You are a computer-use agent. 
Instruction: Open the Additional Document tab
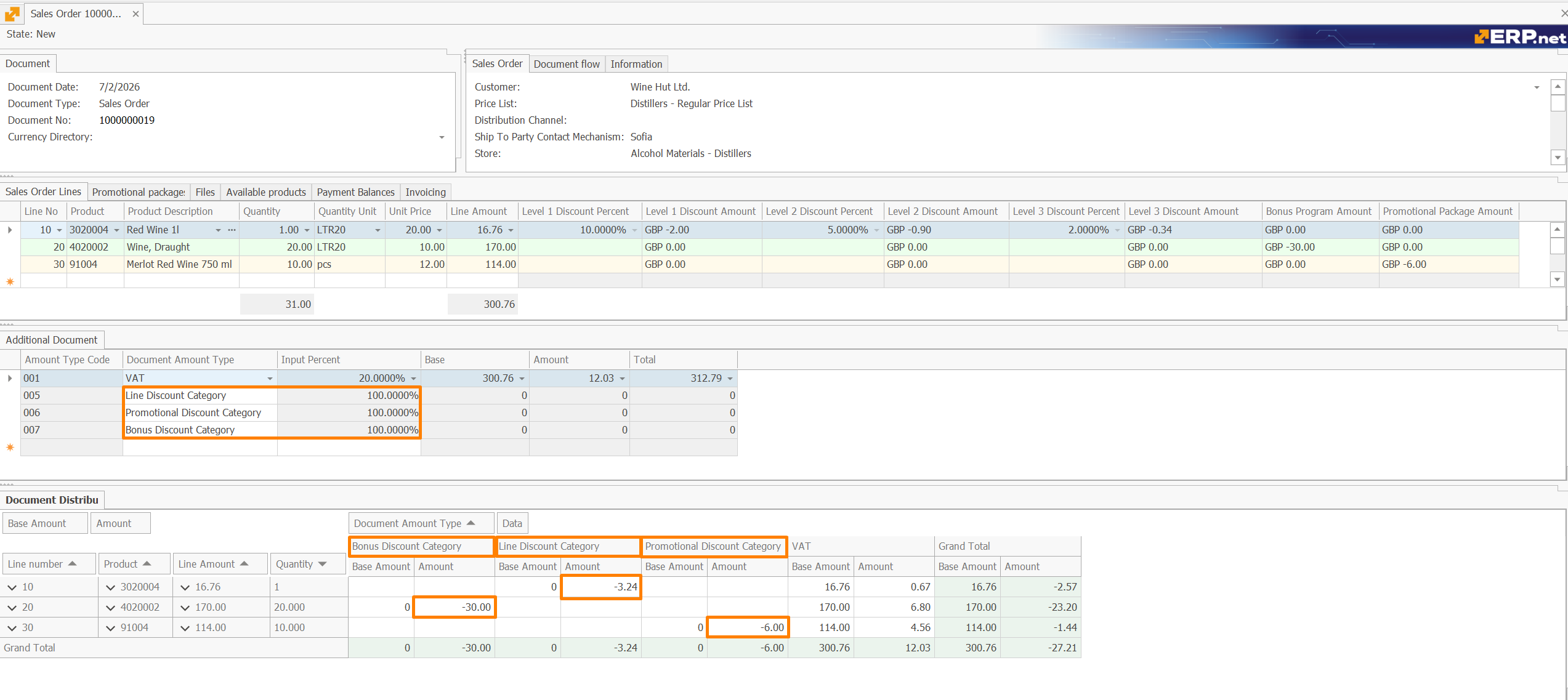tap(52, 340)
